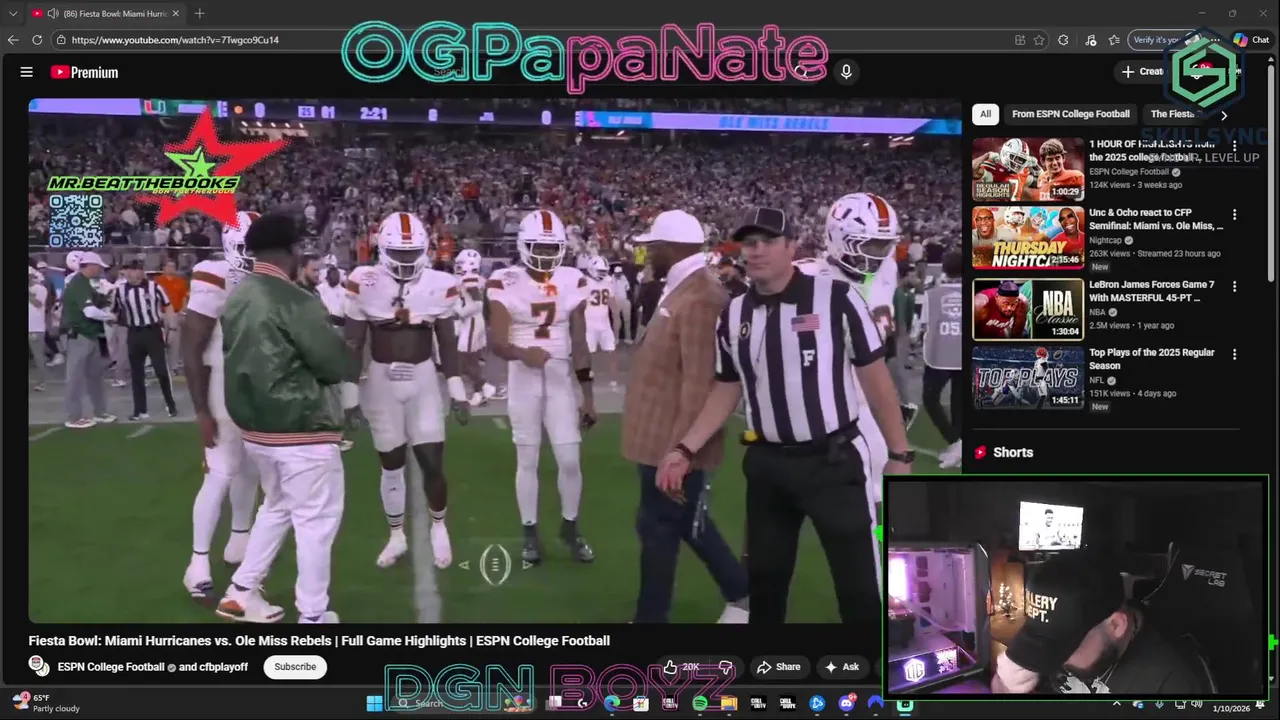
Task: Open options for 1 HOUR OF HIGHLIGHTS video
Action: click(x=1234, y=146)
